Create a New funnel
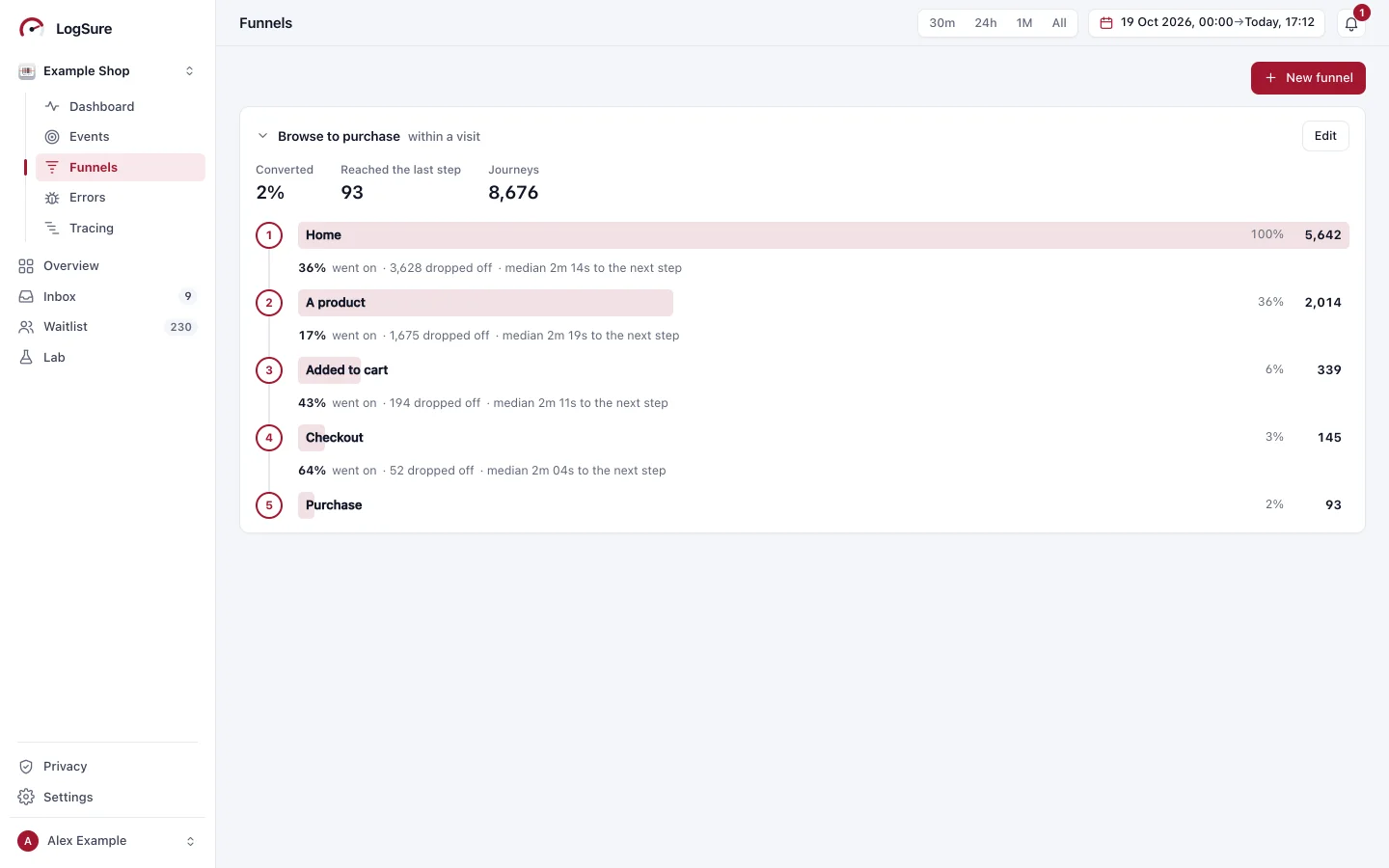This screenshot has height=868, width=1389. 1308,78
